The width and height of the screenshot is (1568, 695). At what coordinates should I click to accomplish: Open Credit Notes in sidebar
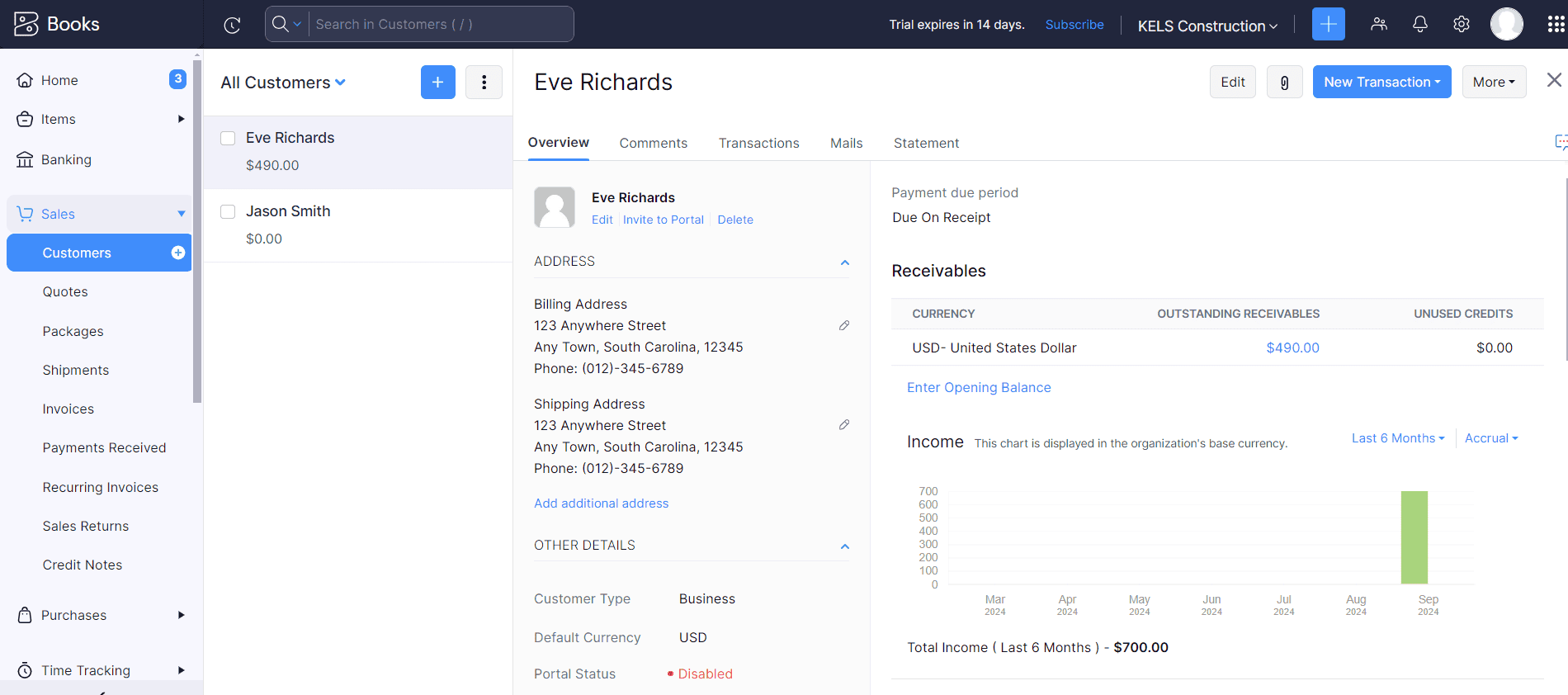83,565
